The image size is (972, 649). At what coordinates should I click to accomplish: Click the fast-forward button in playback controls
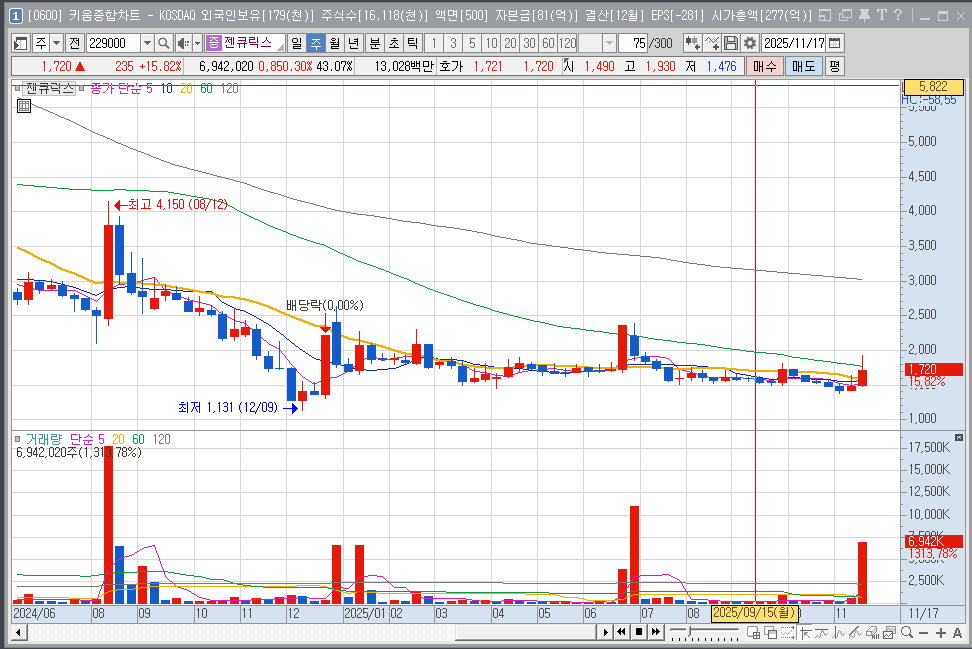pos(655,632)
